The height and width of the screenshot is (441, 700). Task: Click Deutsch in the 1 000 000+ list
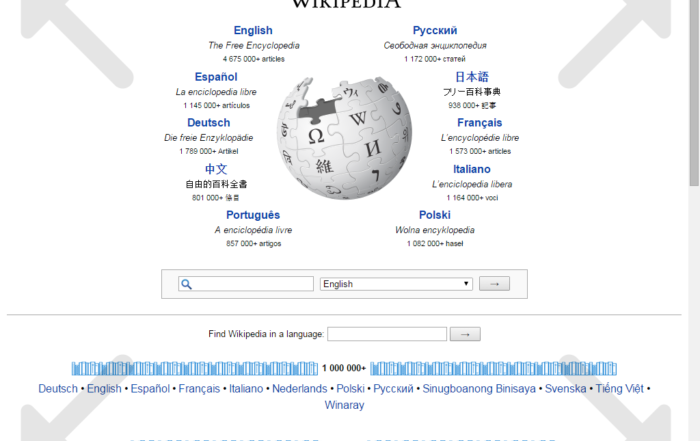pos(58,389)
